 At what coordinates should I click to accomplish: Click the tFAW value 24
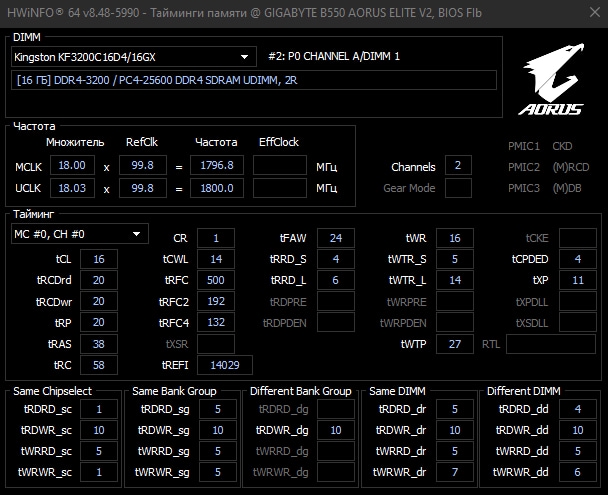(x=336, y=238)
